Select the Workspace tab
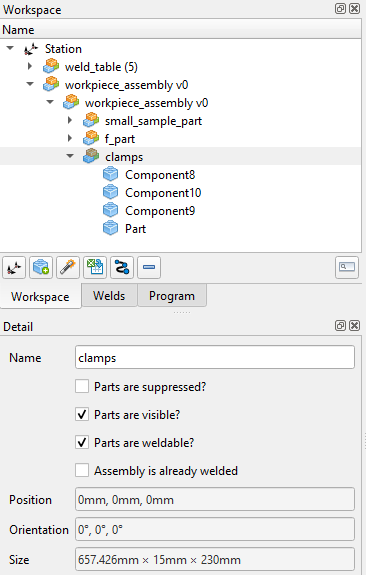Image resolution: width=366 pixels, height=575 pixels. pyautogui.click(x=40, y=296)
